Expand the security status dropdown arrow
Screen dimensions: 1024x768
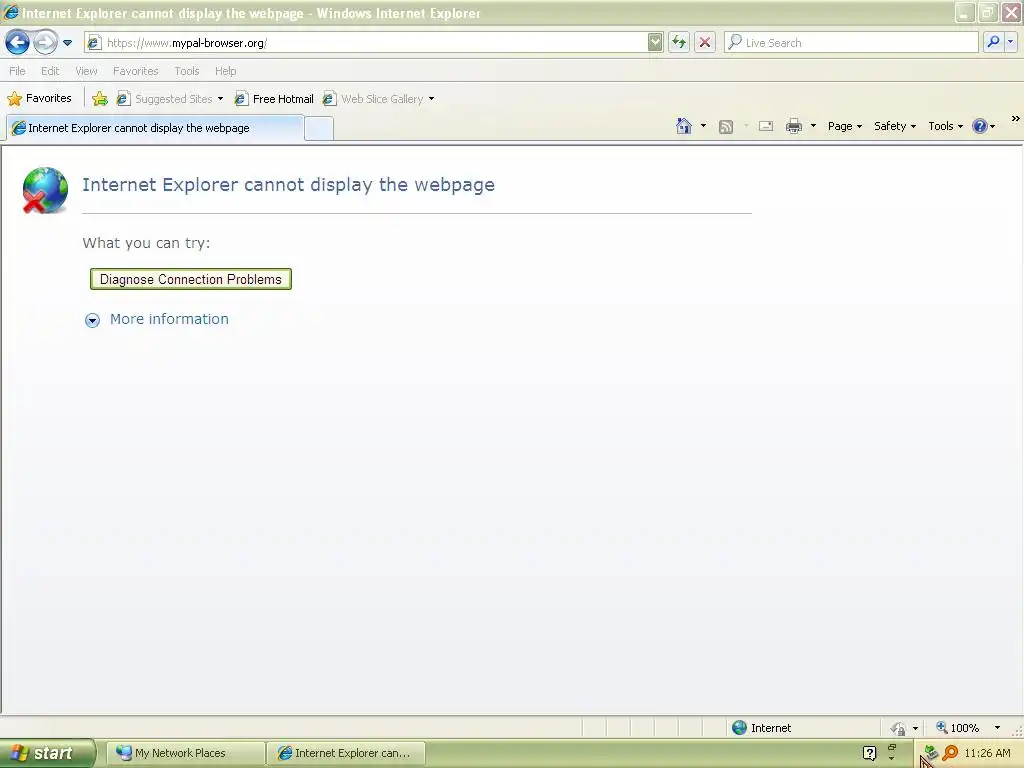pos(916,728)
